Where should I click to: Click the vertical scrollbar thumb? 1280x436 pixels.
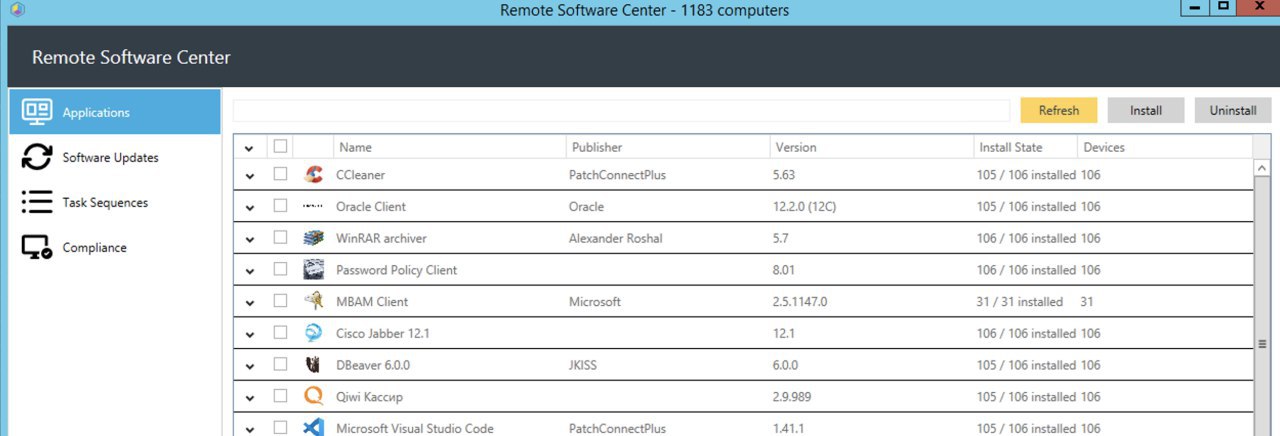tap(1262, 343)
